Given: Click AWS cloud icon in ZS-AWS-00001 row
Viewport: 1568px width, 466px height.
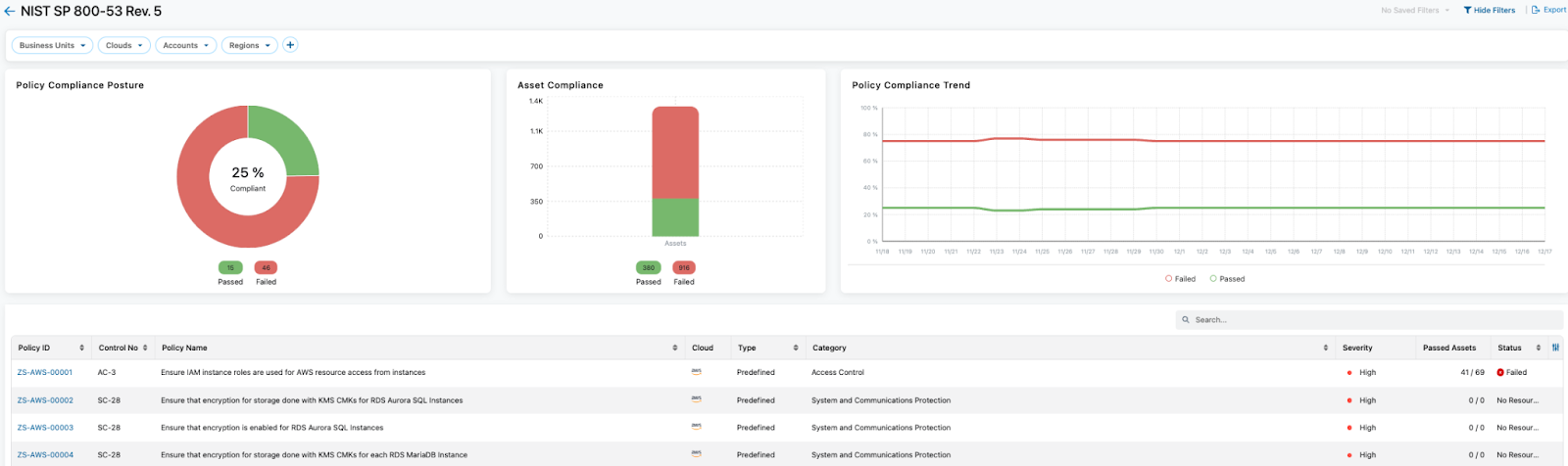Looking at the screenshot, I should tap(696, 372).
